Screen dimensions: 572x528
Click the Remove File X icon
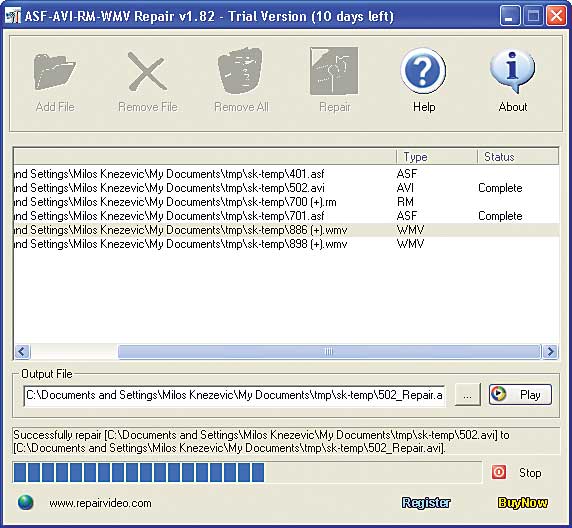click(147, 71)
